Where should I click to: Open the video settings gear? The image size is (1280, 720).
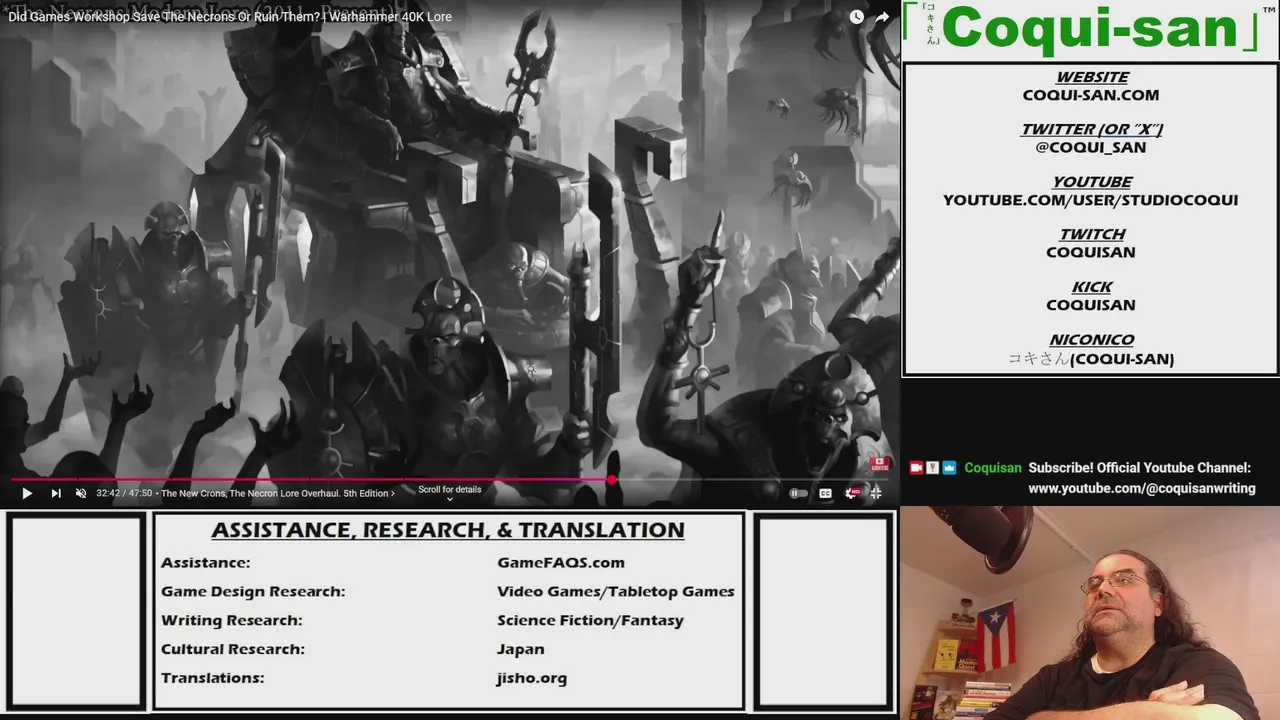click(x=851, y=493)
